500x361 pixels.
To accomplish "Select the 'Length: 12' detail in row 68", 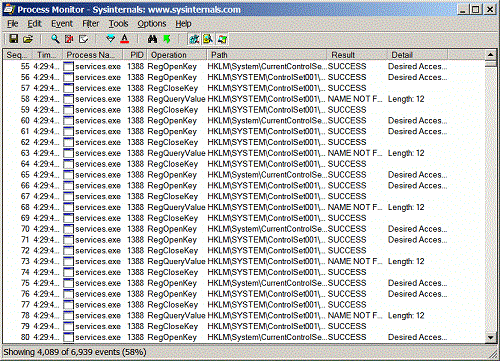I will point(406,207).
